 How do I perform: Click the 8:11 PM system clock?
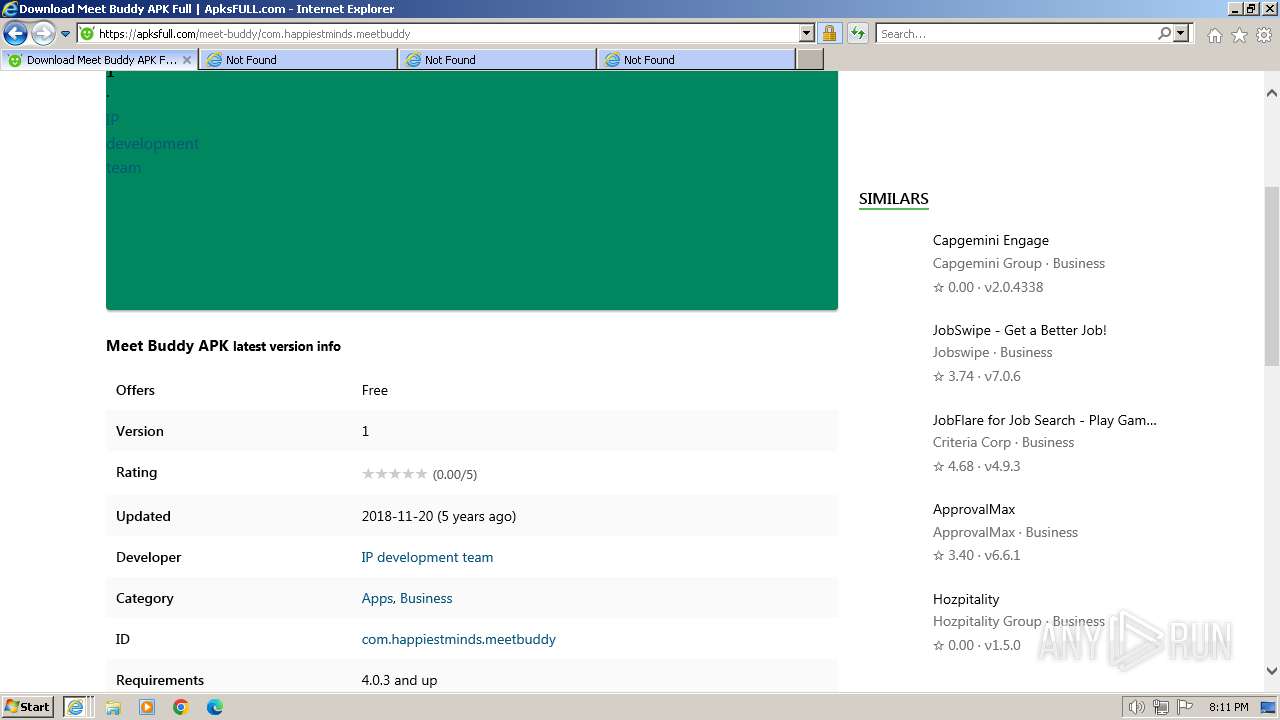(1229, 707)
